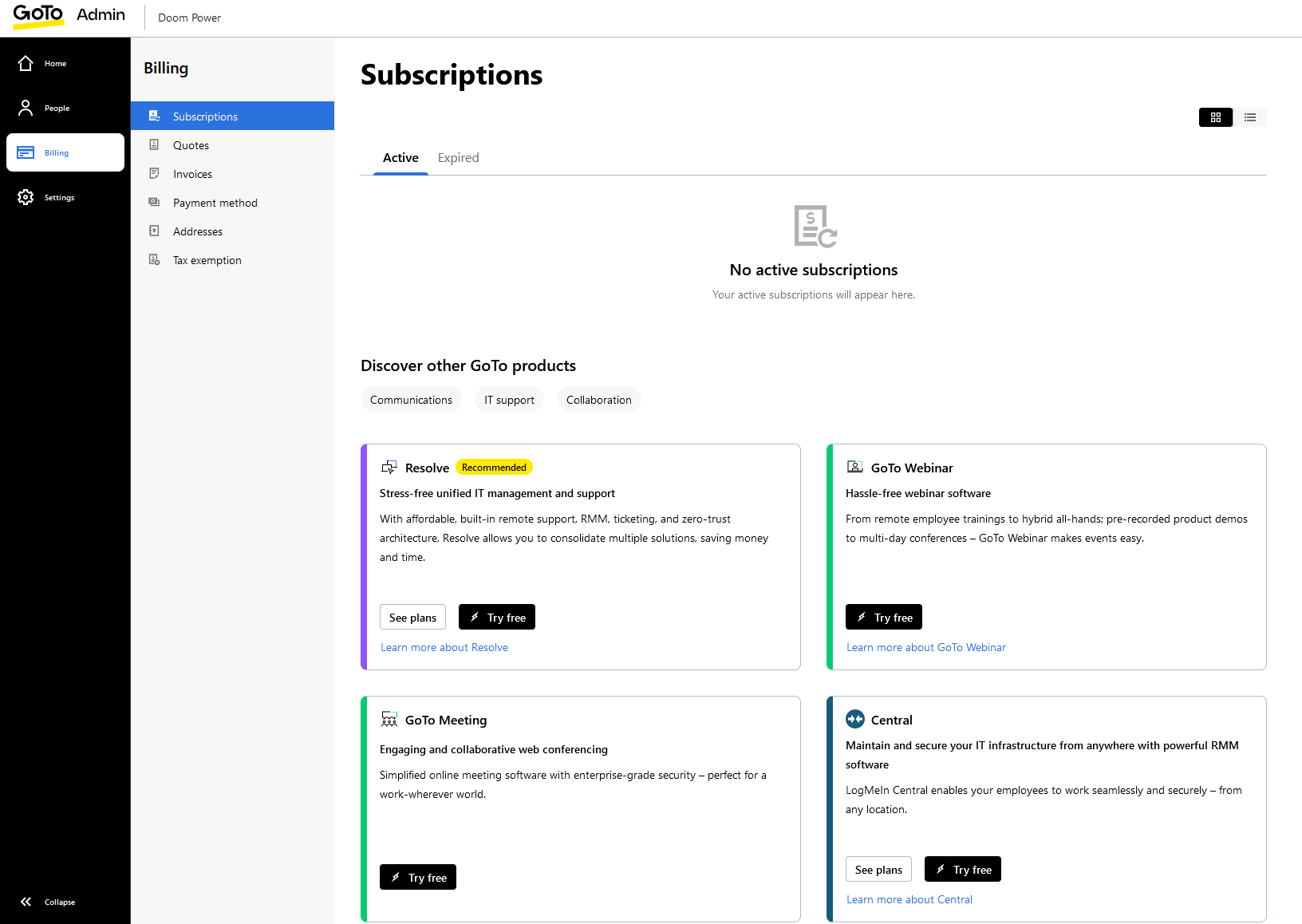The image size is (1302, 924).
Task: Click the Addresses icon
Action: click(155, 231)
